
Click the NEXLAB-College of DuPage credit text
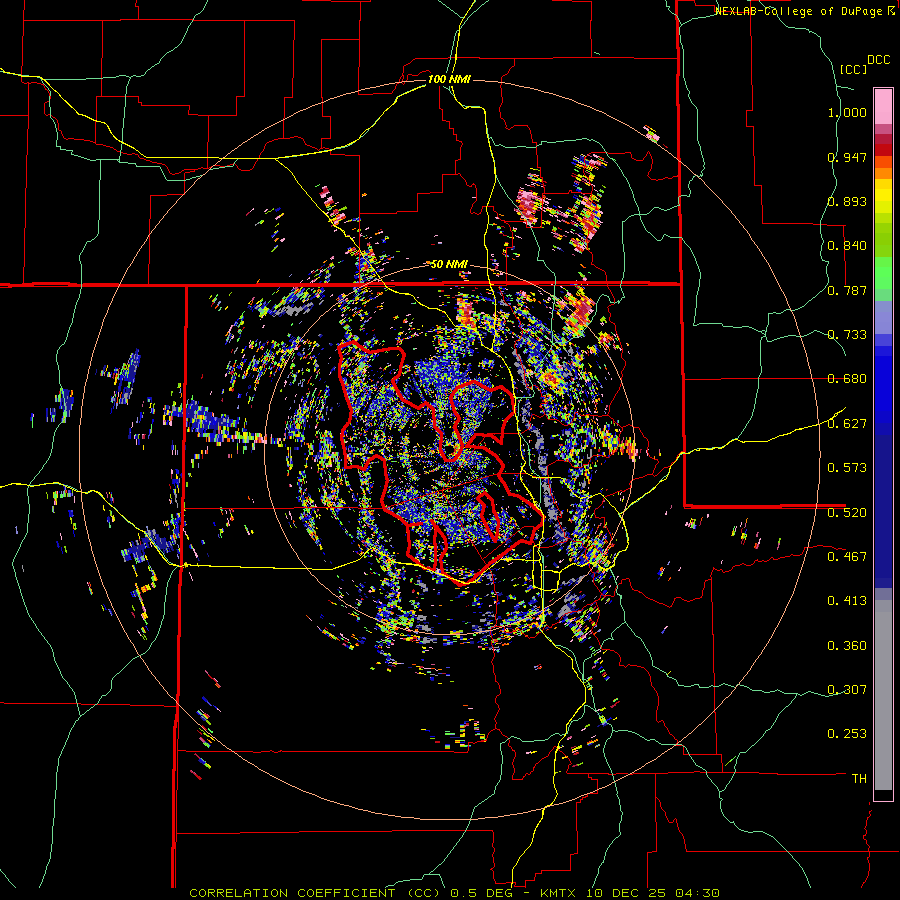click(800, 11)
